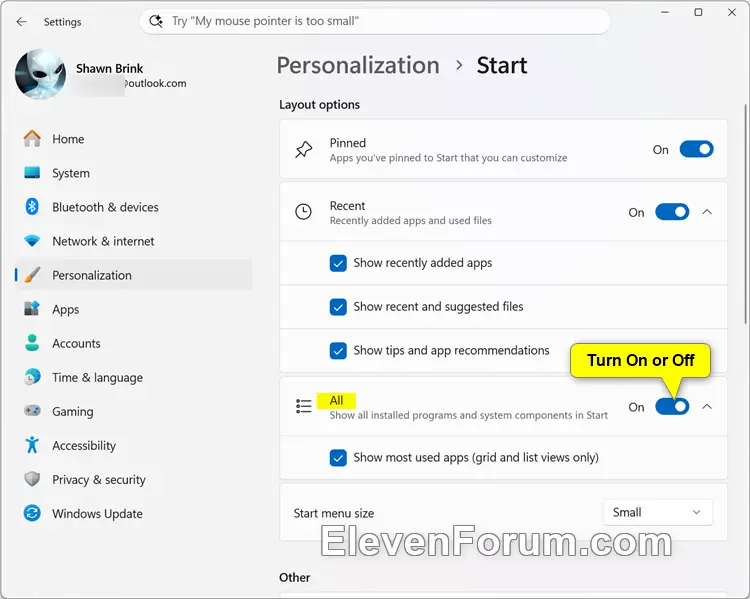Click the Start menu size label
750x599 pixels.
334,513
